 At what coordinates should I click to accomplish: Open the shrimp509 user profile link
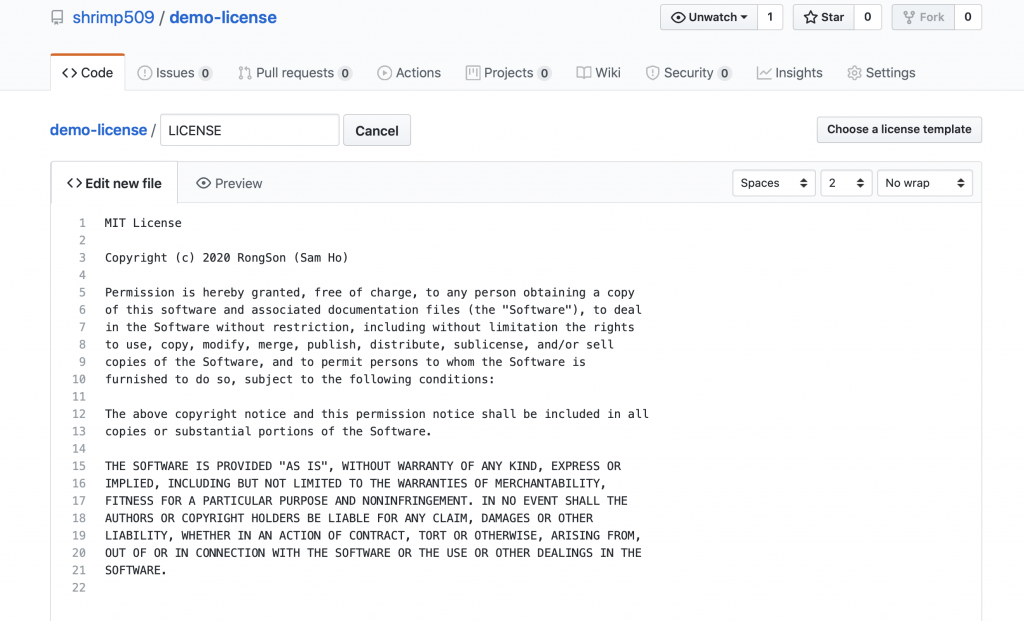pyautogui.click(x=113, y=18)
